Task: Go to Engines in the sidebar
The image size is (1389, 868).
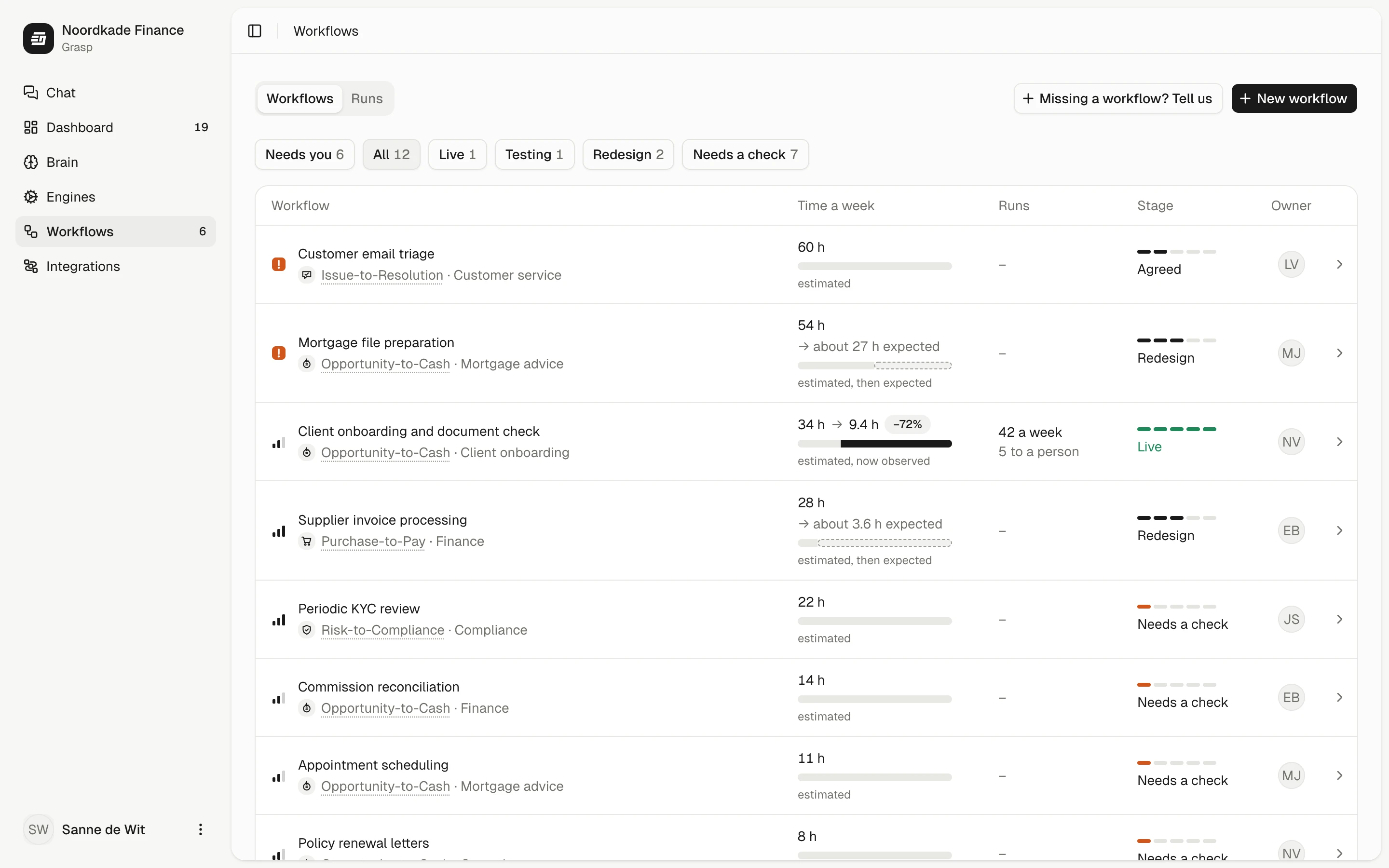Action: pos(115,197)
